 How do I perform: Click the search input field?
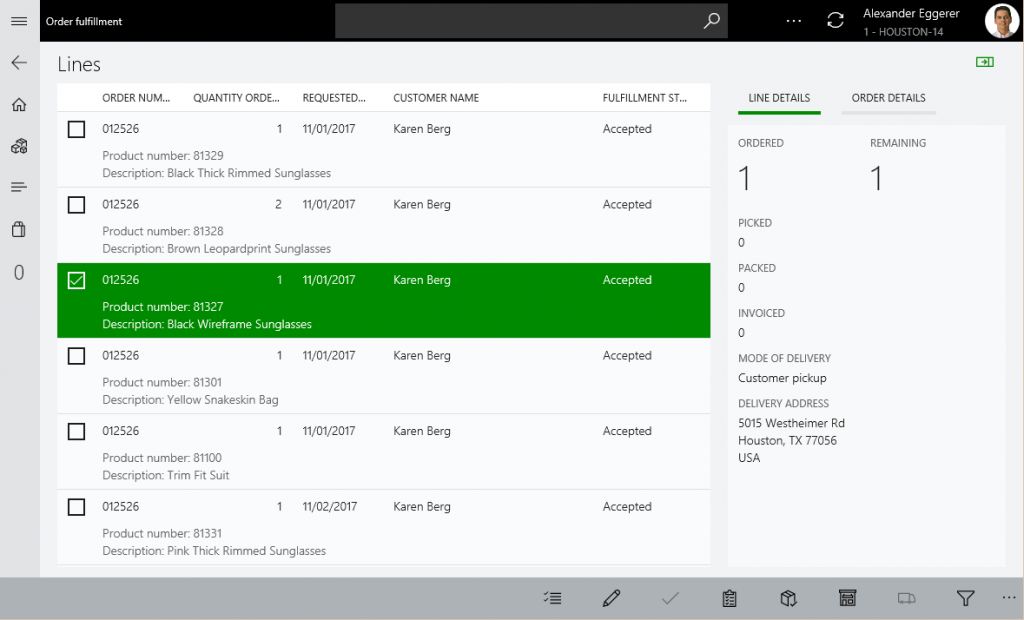click(515, 21)
